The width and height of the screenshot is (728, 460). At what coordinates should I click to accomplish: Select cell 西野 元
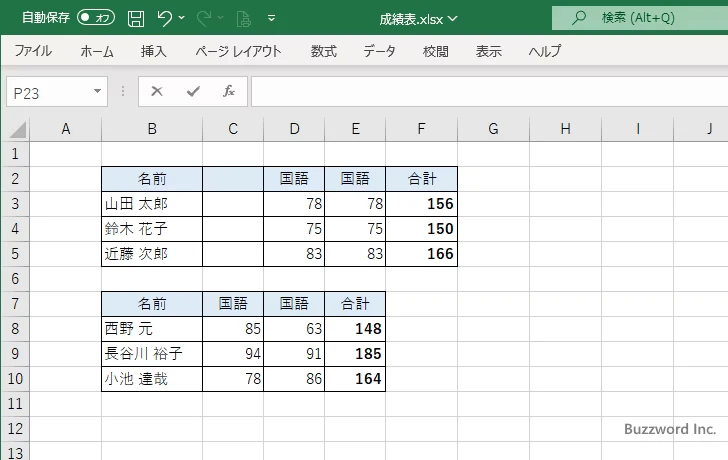click(x=152, y=329)
